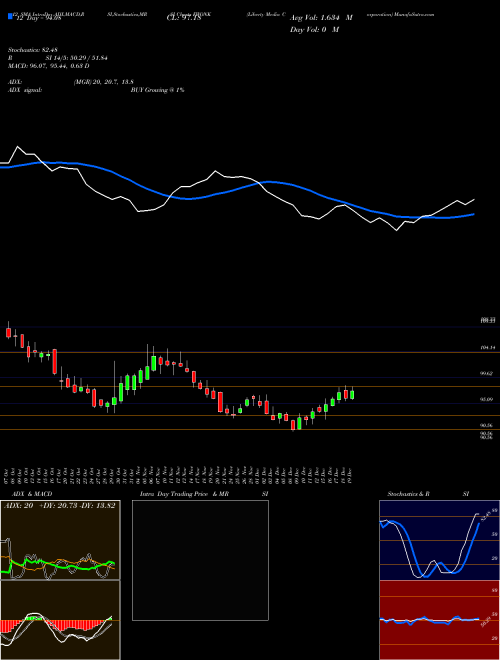The image size is (500, 660).
Task: Select the 'Avg Vol: 1.634 M' reading
Action: [x=321, y=18]
